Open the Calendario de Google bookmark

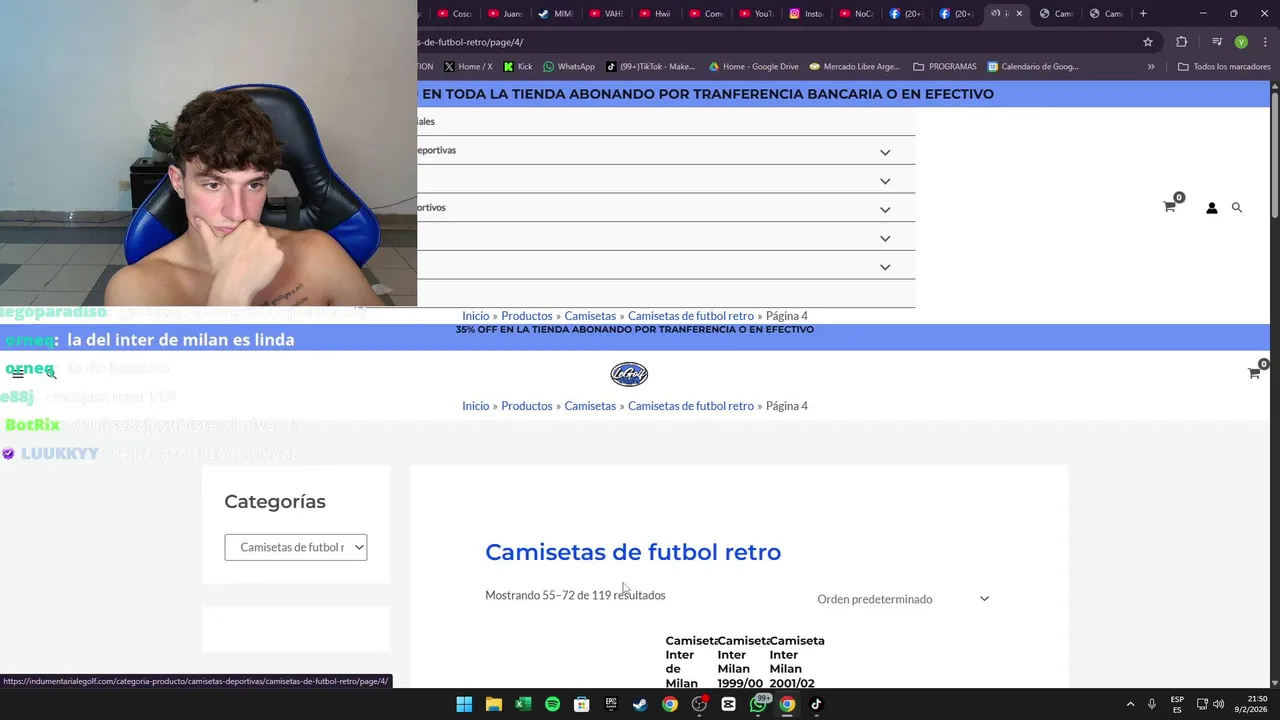1033,67
